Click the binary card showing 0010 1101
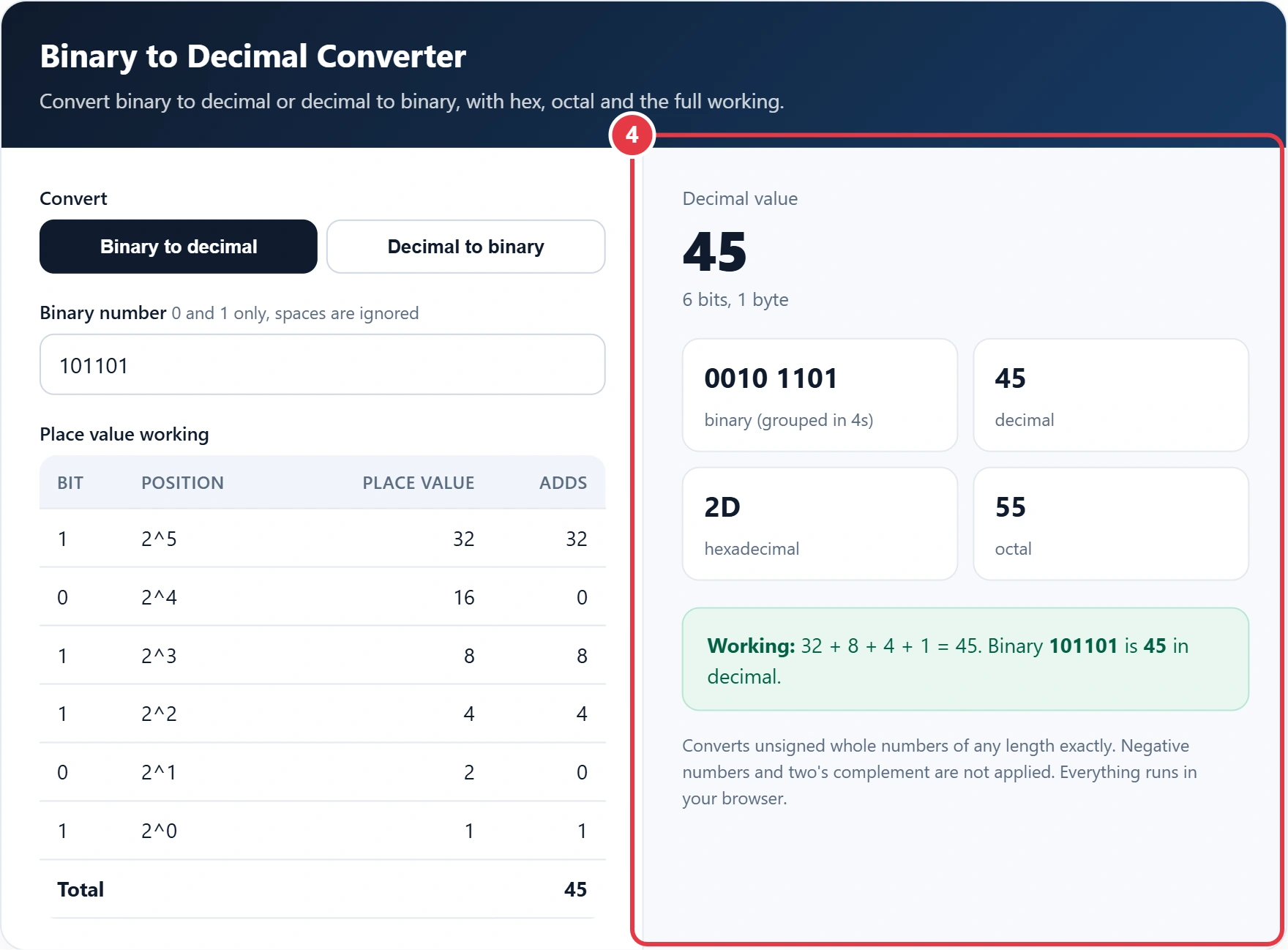Screen dimensions: 1288x950 click(820, 395)
